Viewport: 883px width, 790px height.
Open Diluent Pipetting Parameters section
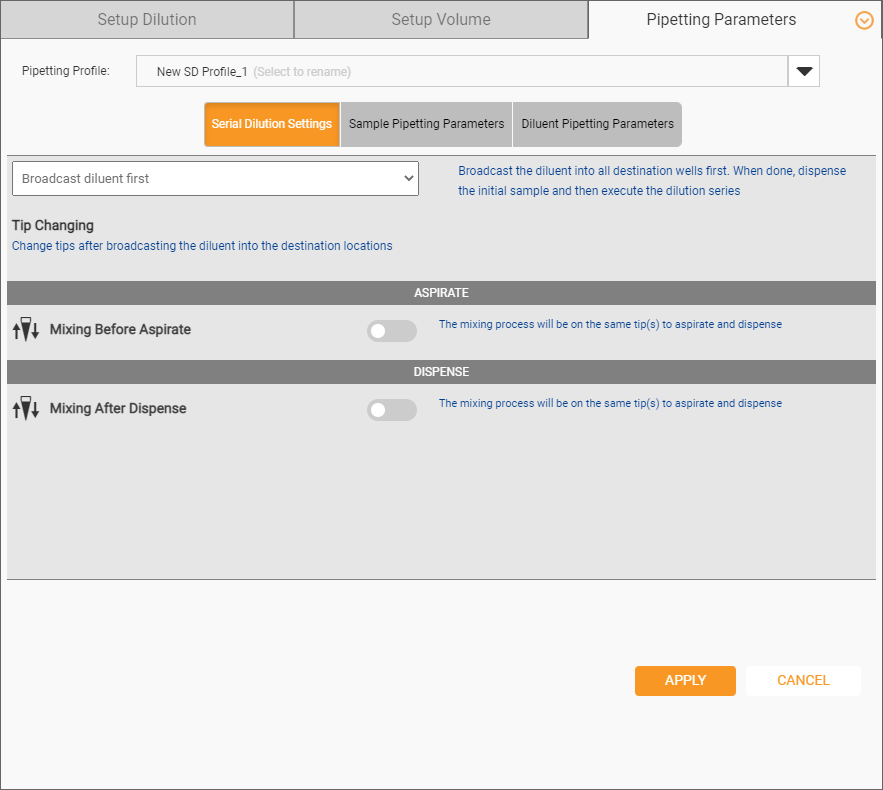(597, 124)
